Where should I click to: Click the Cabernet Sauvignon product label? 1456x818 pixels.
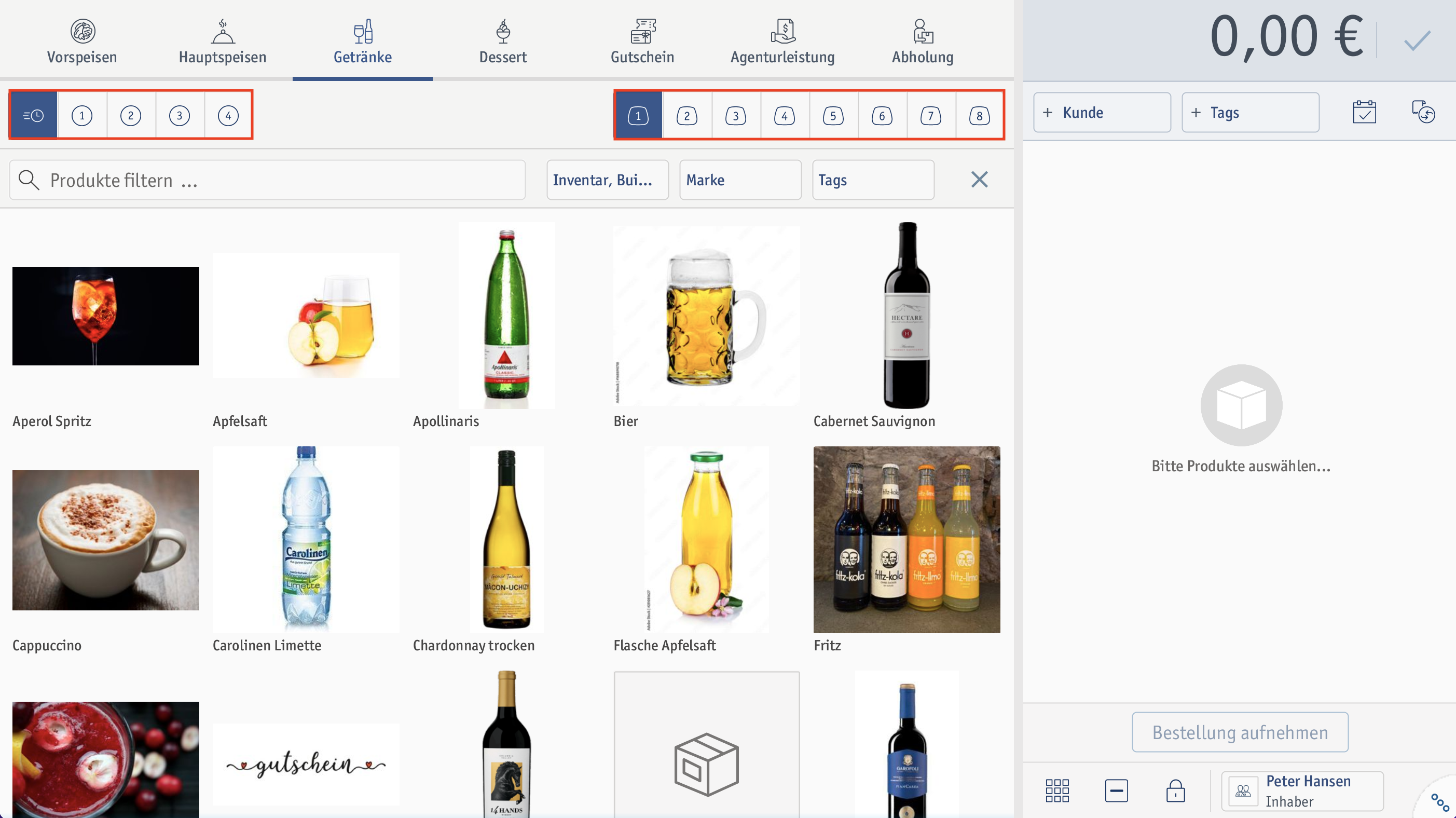pyautogui.click(x=874, y=421)
